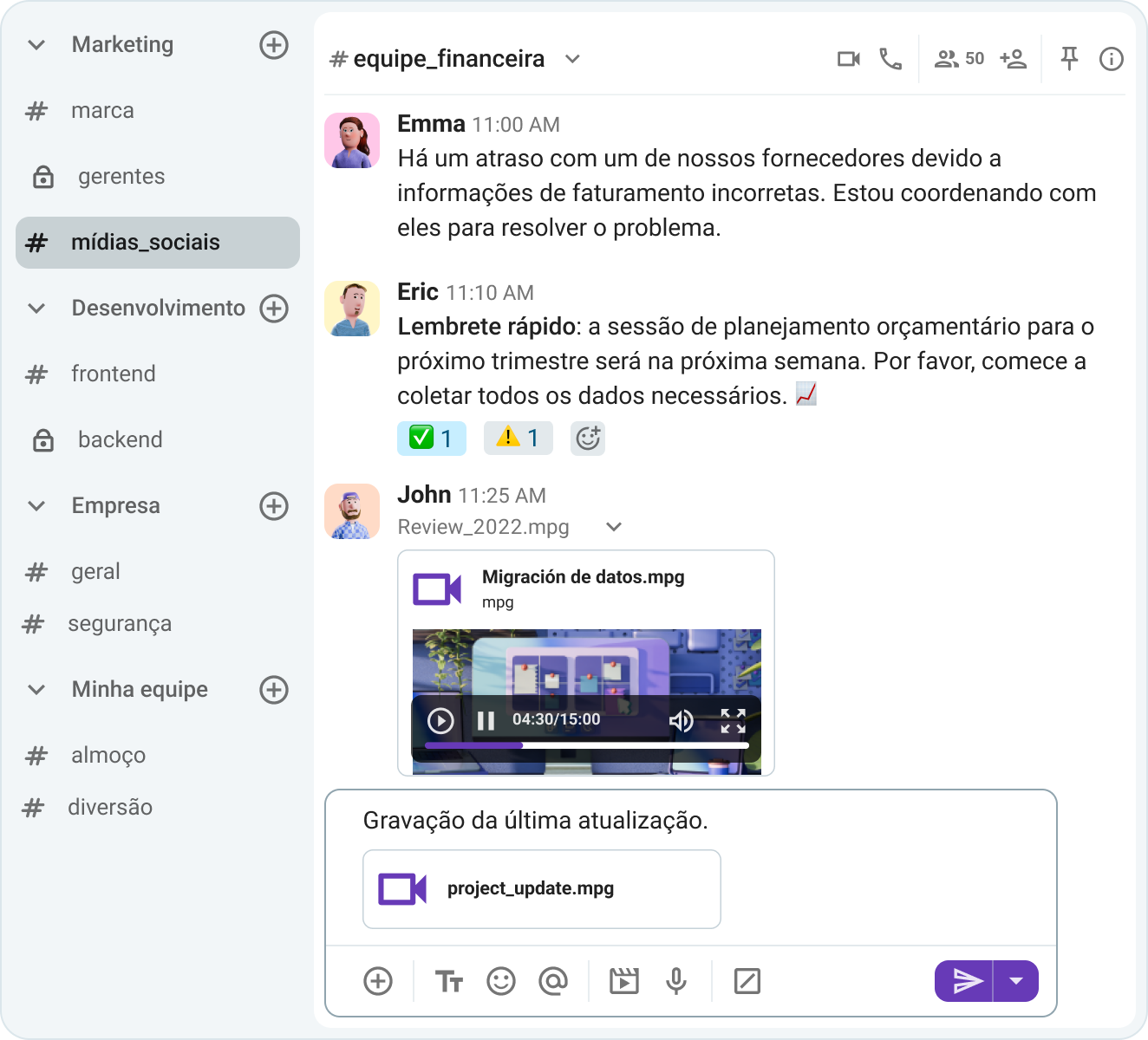The image size is (1148, 1040).
Task: Open the video in fullscreen
Action: (x=733, y=720)
